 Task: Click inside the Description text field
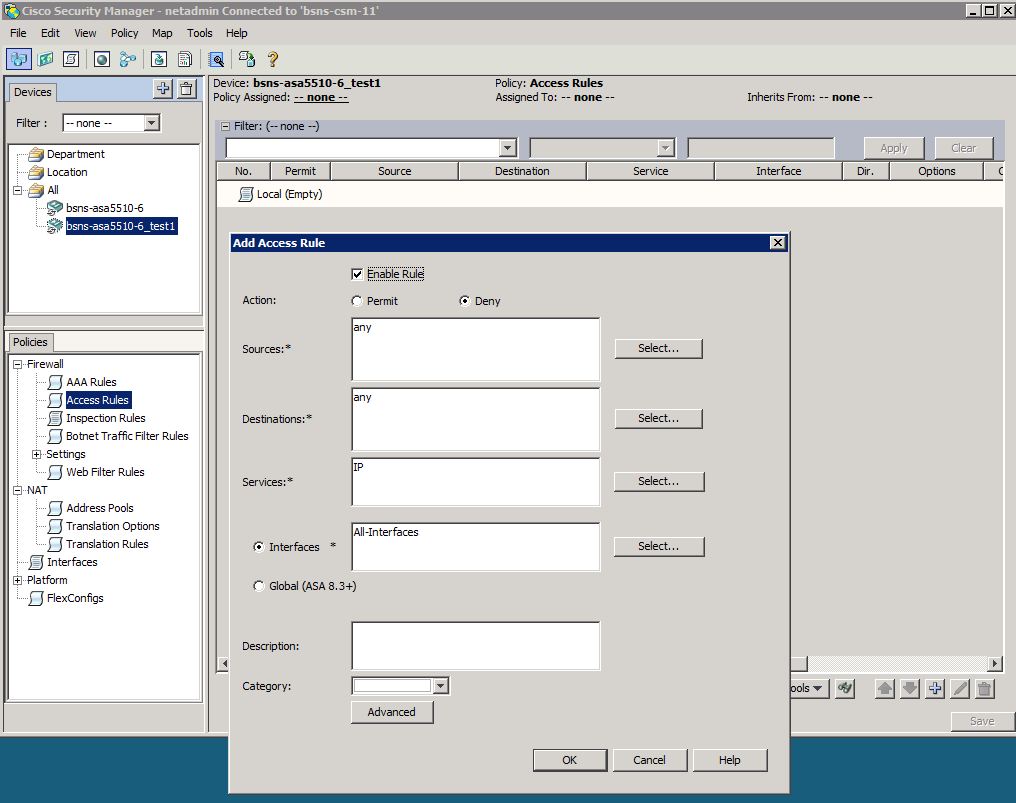476,646
